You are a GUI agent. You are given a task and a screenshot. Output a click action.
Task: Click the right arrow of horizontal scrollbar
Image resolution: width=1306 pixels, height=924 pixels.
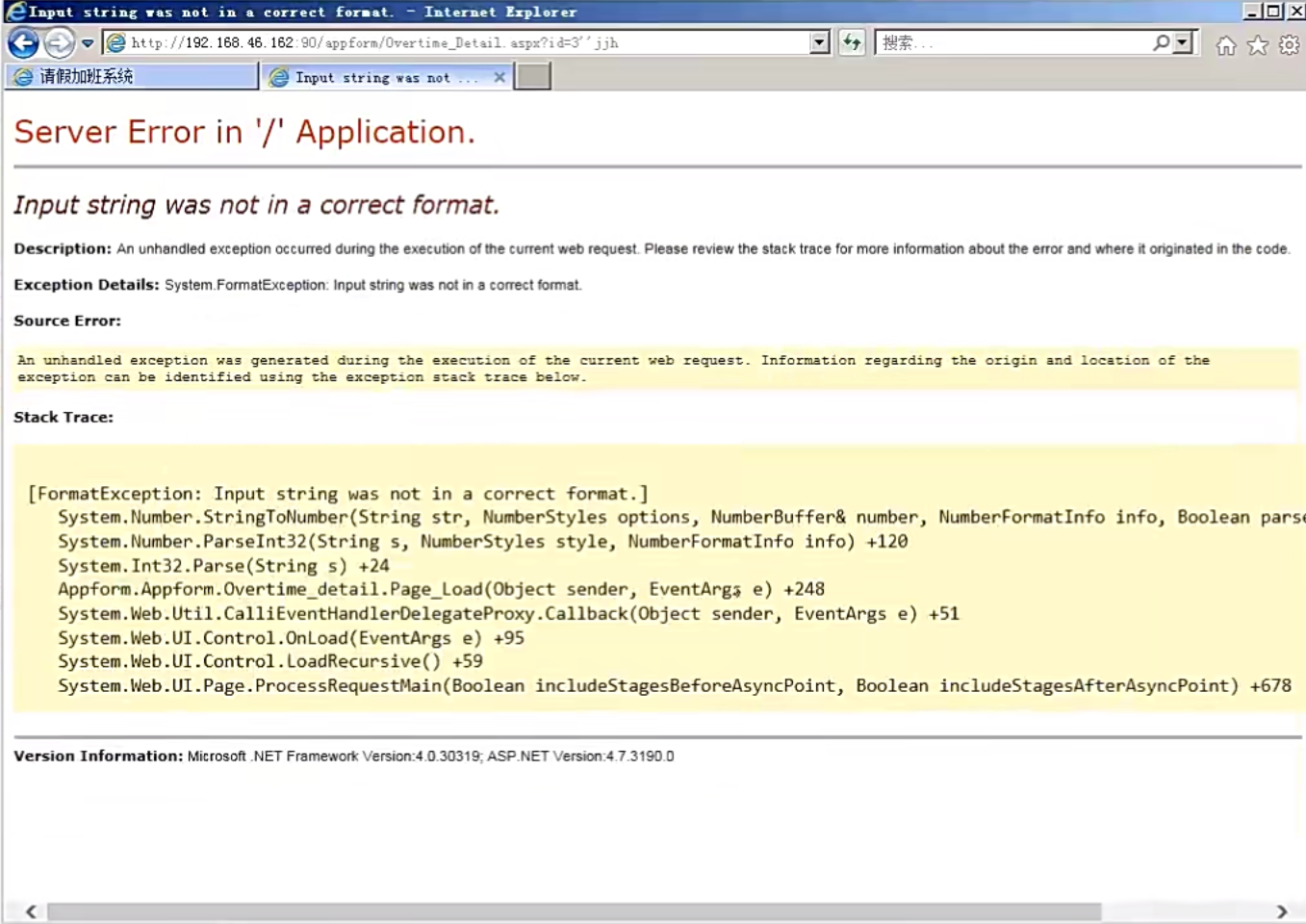[1281, 911]
